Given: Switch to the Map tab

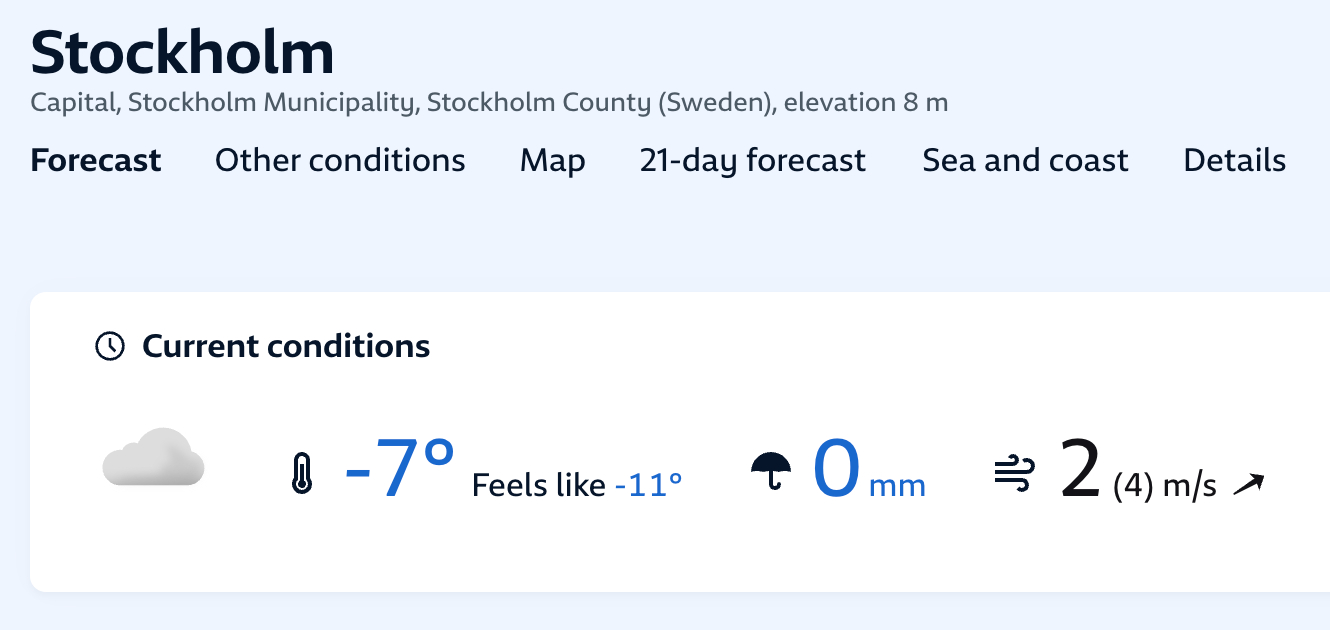Looking at the screenshot, I should pos(552,160).
